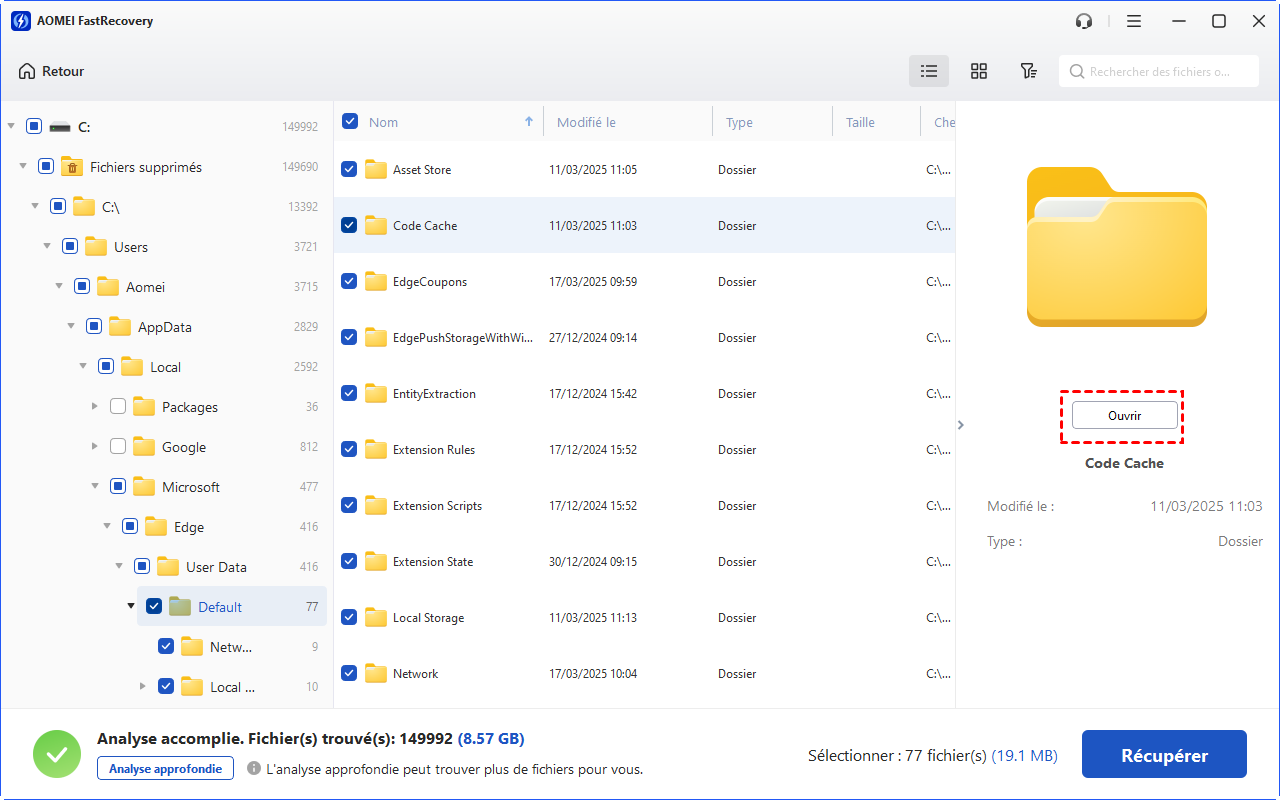This screenshot has height=800, width=1280.
Task: Tick the Packages folder checkbox
Action: click(118, 407)
